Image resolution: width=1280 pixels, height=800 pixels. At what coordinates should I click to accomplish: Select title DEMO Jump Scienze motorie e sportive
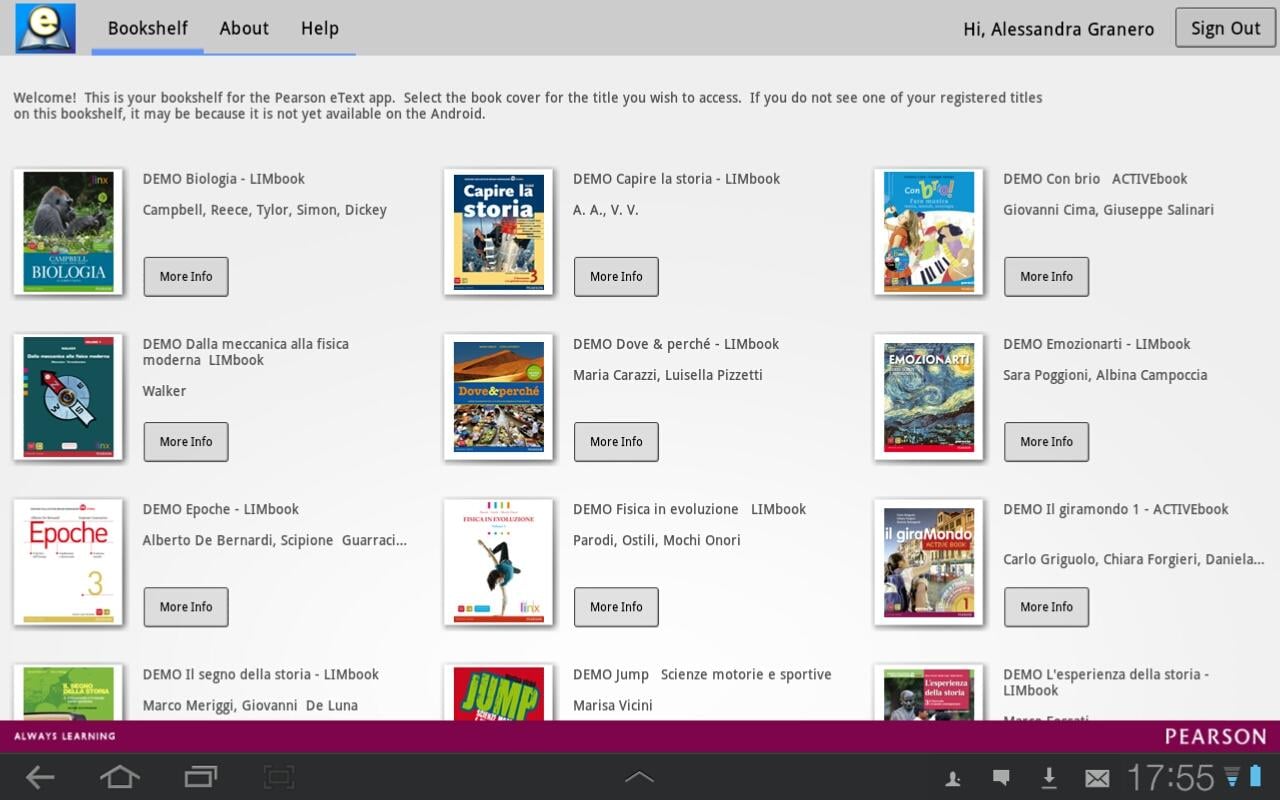coord(702,674)
